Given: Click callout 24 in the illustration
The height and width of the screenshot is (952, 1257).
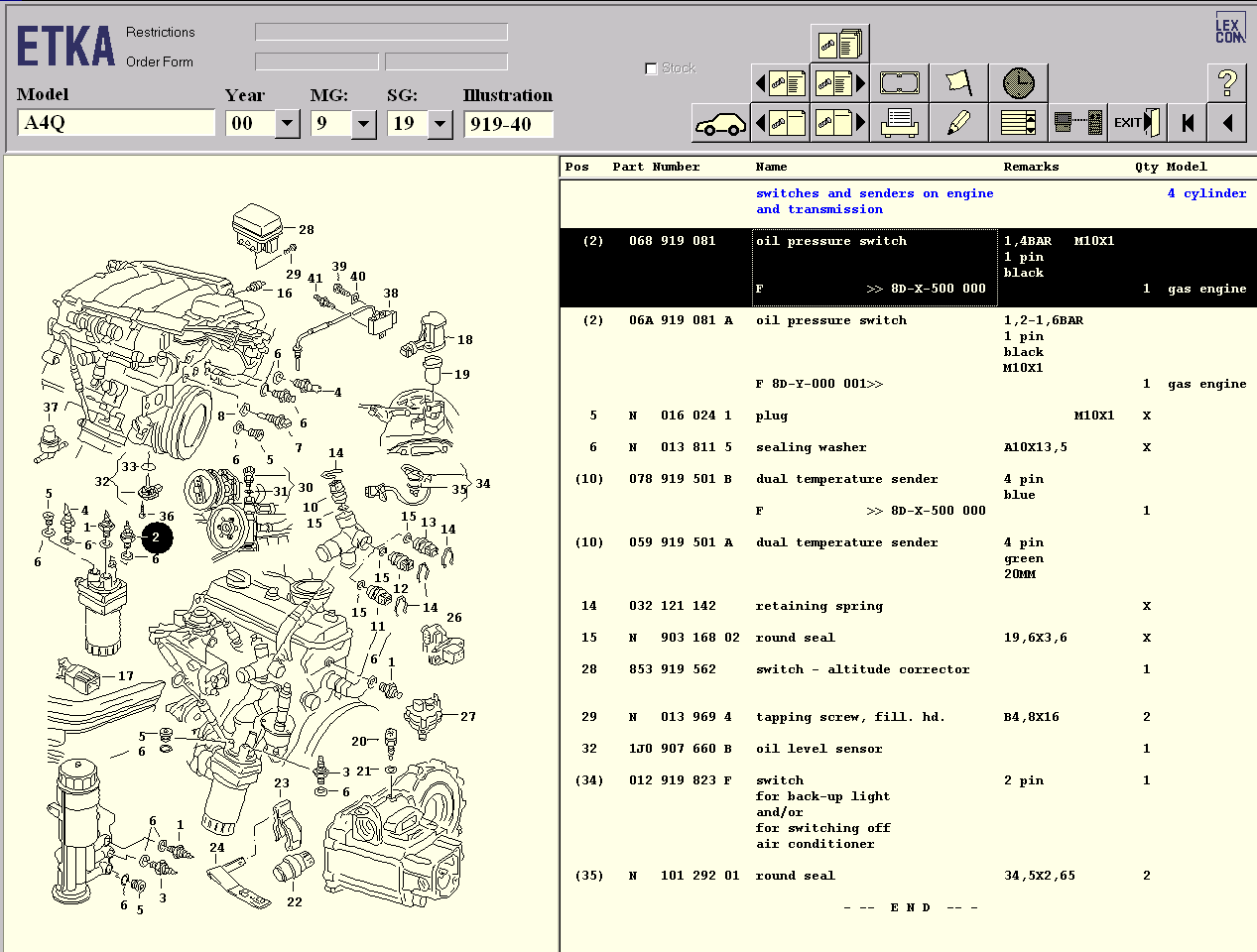Looking at the screenshot, I should [x=217, y=848].
